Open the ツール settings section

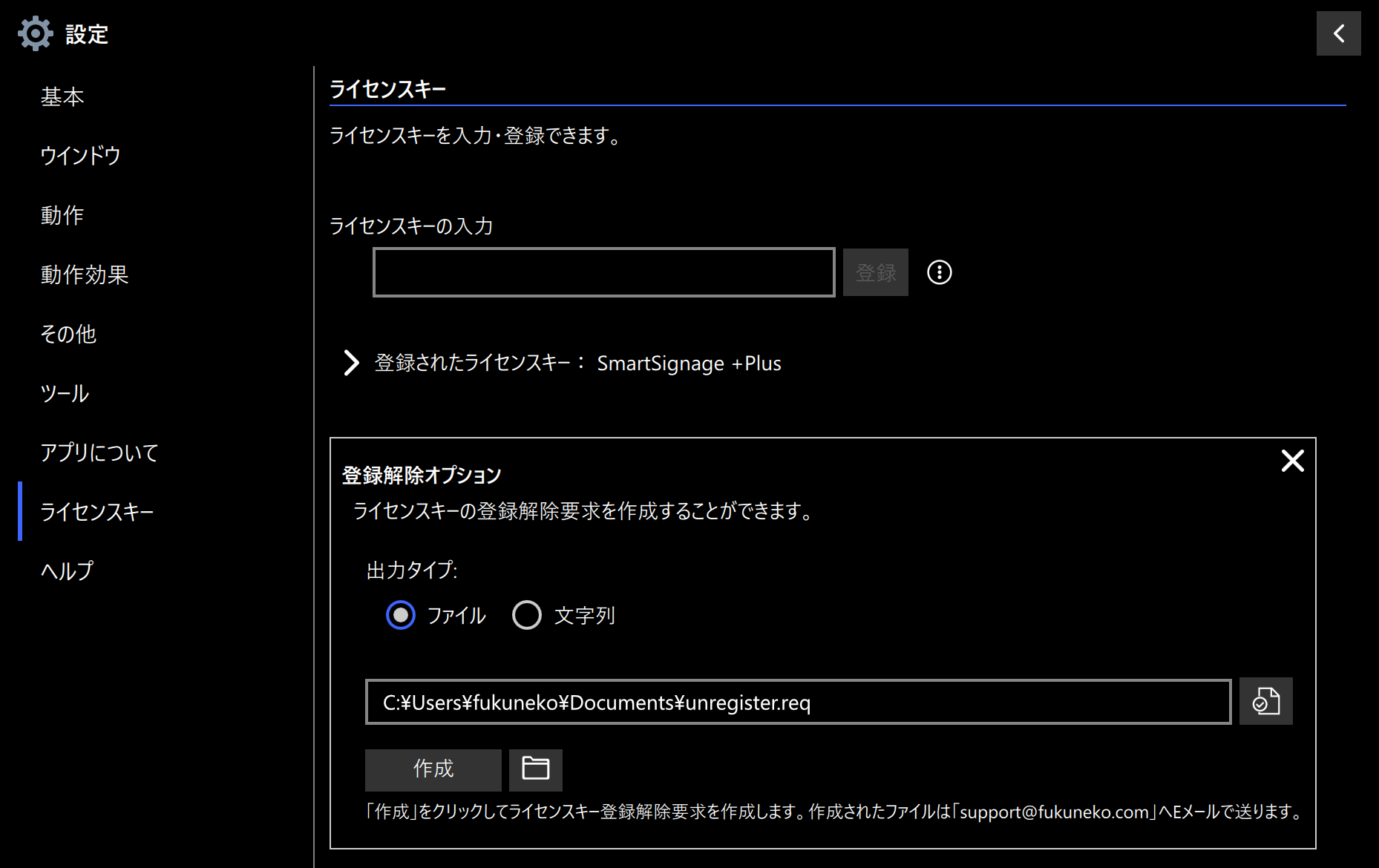point(65,393)
